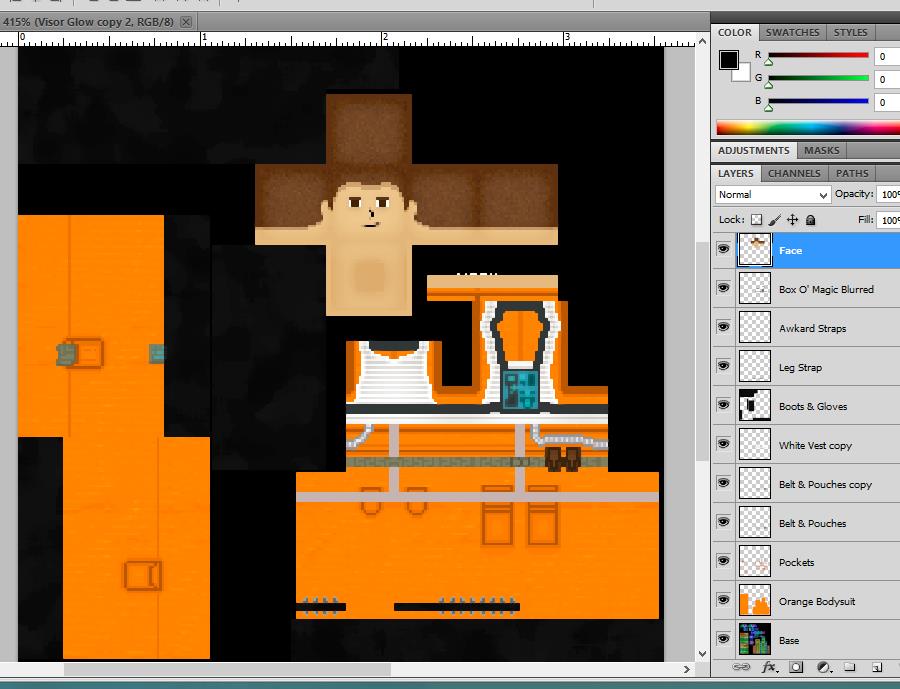Close the Visor Glow copy 2 document tab
The width and height of the screenshot is (900, 689).
[x=186, y=21]
